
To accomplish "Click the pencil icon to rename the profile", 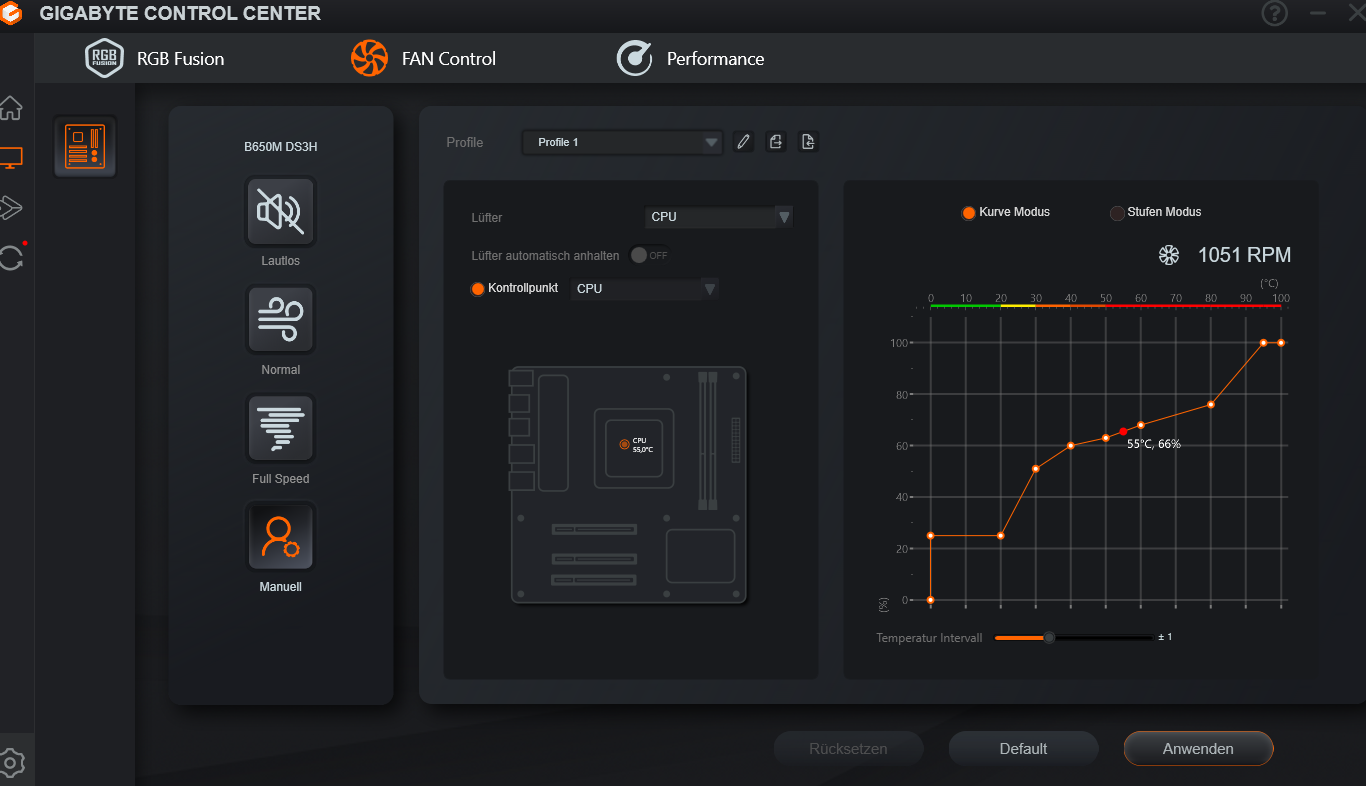I will click(743, 142).
